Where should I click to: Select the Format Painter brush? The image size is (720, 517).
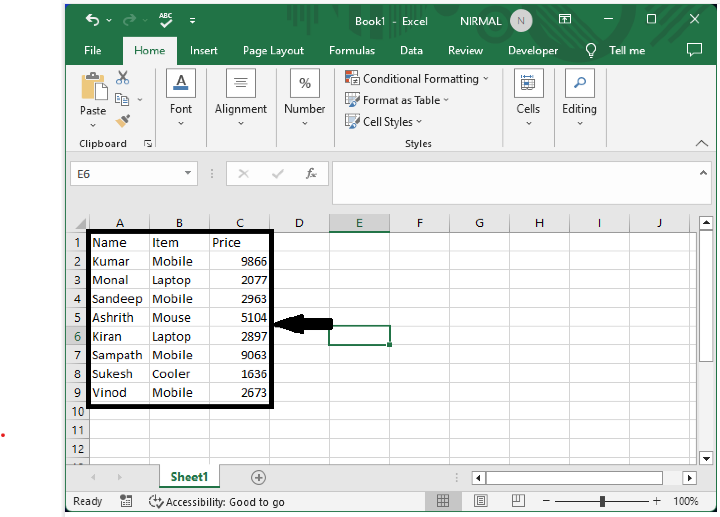123,121
